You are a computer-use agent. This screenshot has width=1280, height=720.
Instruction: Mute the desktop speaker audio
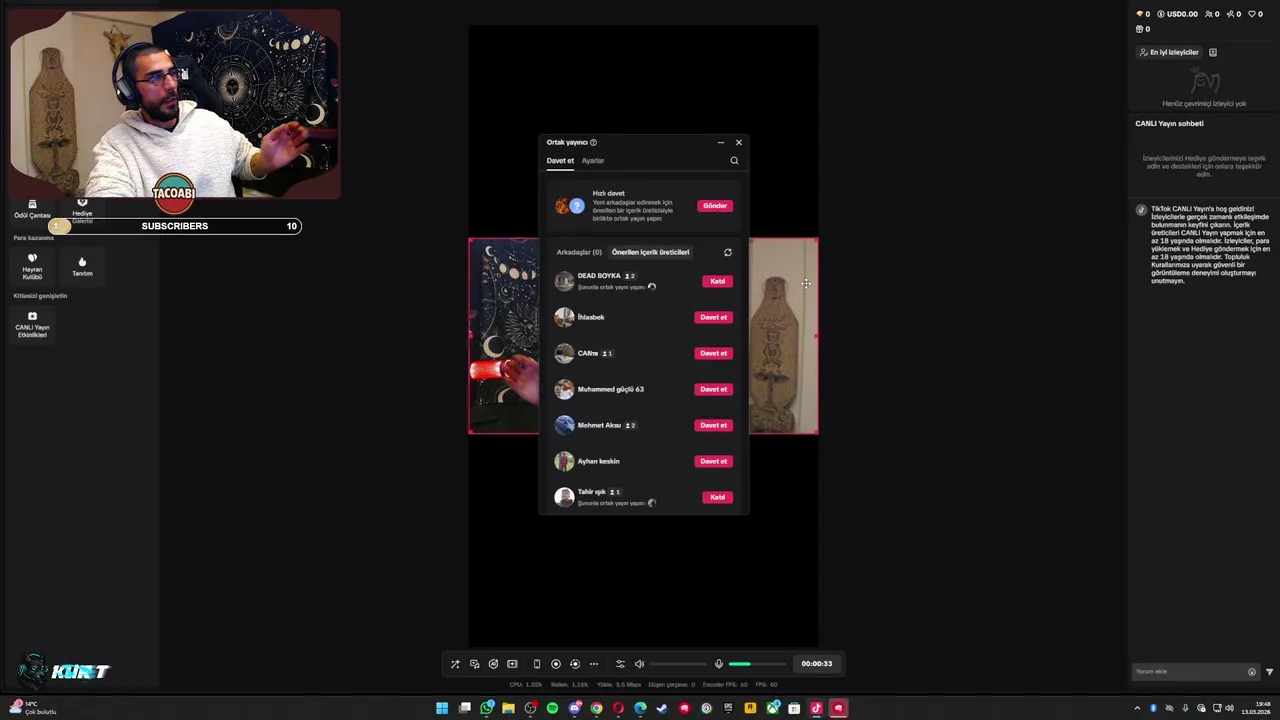[639, 664]
